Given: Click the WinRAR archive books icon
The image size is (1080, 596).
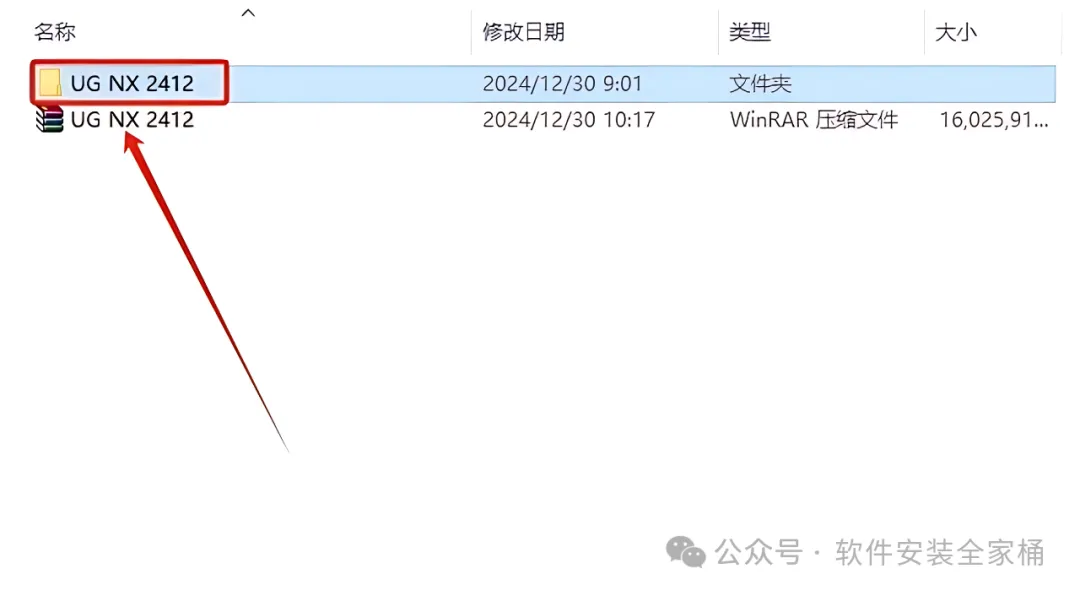Looking at the screenshot, I should [x=50, y=119].
